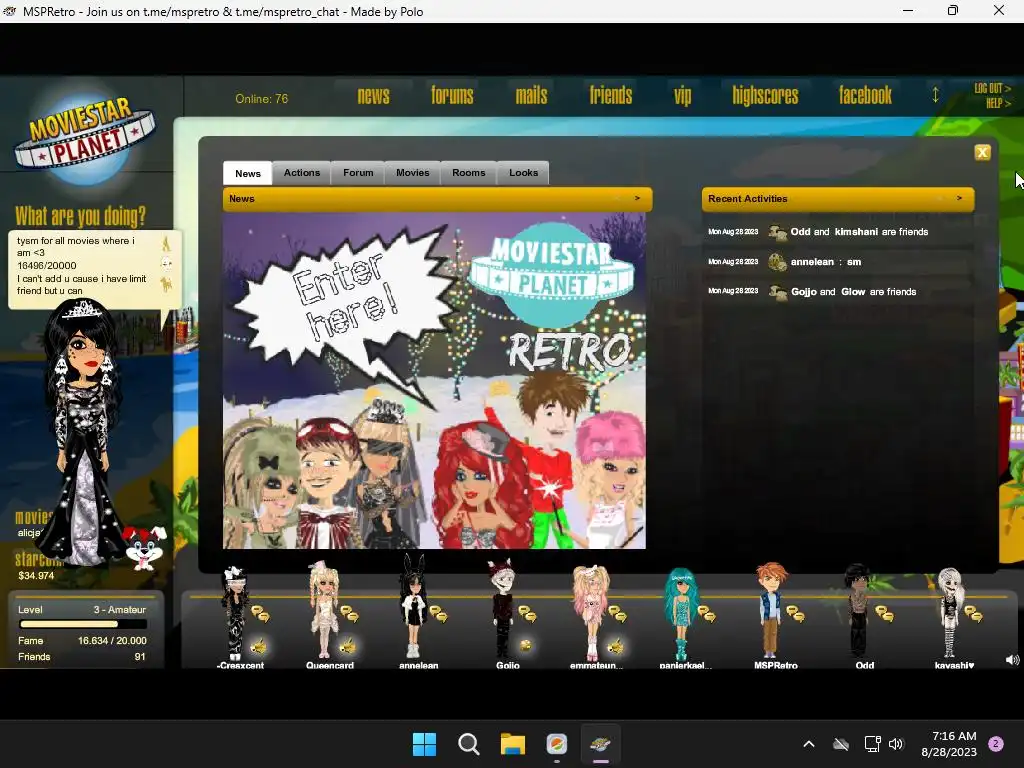Close the news popup with yellow X
The width and height of the screenshot is (1024, 768).
(982, 152)
